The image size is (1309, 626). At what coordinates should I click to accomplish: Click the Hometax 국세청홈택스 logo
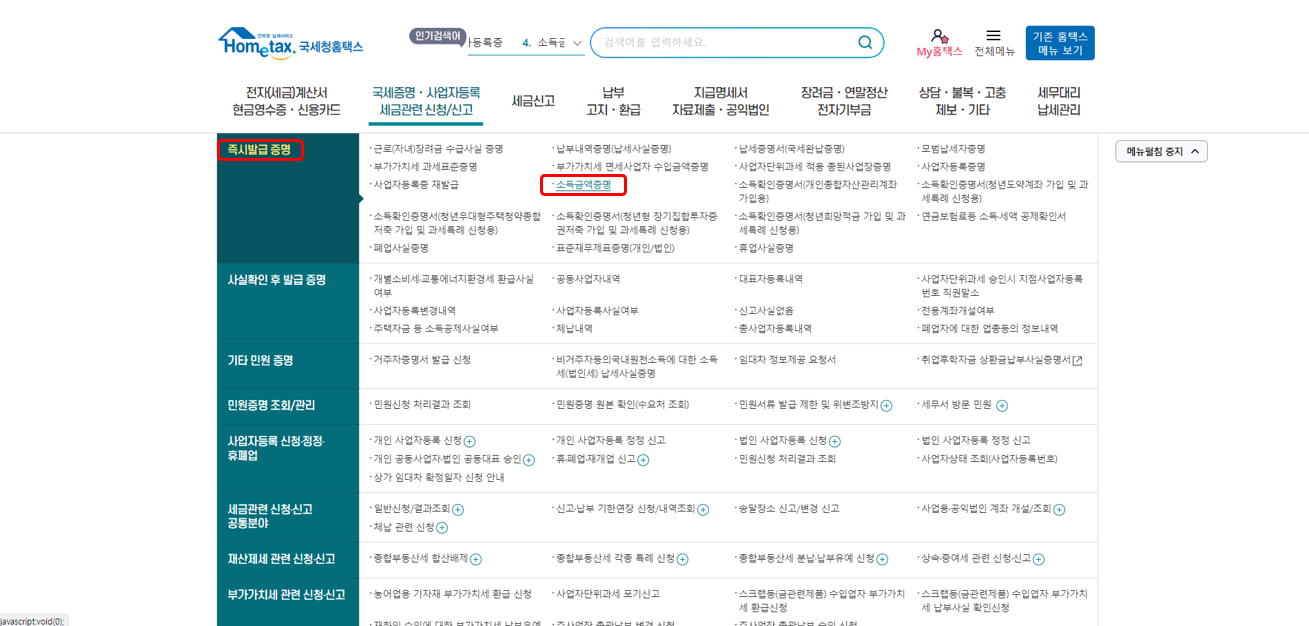290,44
